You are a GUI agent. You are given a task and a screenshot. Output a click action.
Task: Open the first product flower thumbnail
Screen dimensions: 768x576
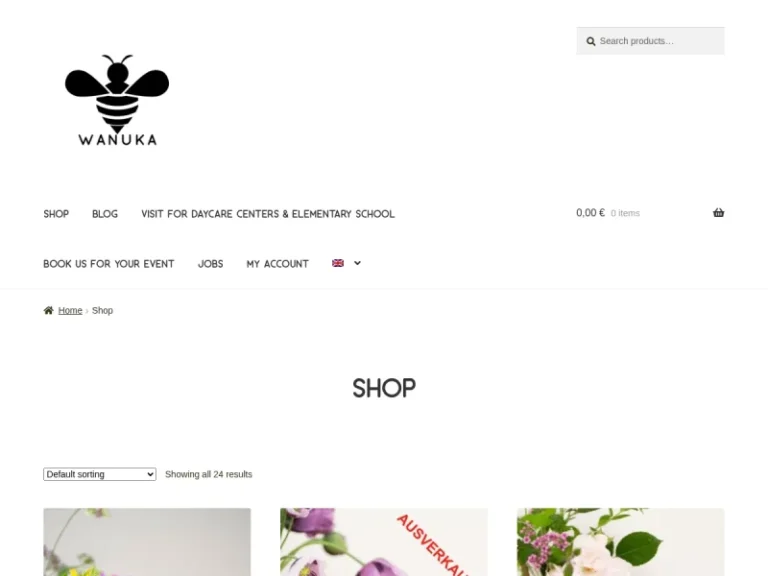147,542
